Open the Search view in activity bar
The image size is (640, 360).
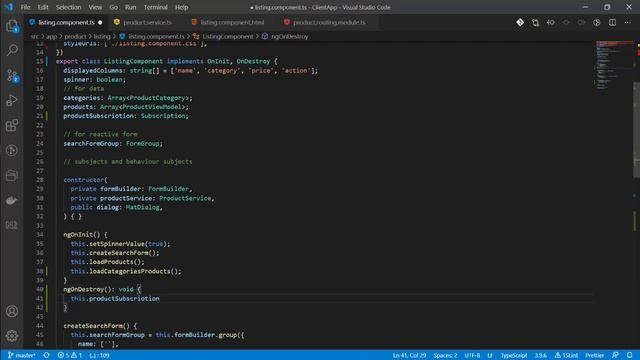pyautogui.click(x=12, y=51)
